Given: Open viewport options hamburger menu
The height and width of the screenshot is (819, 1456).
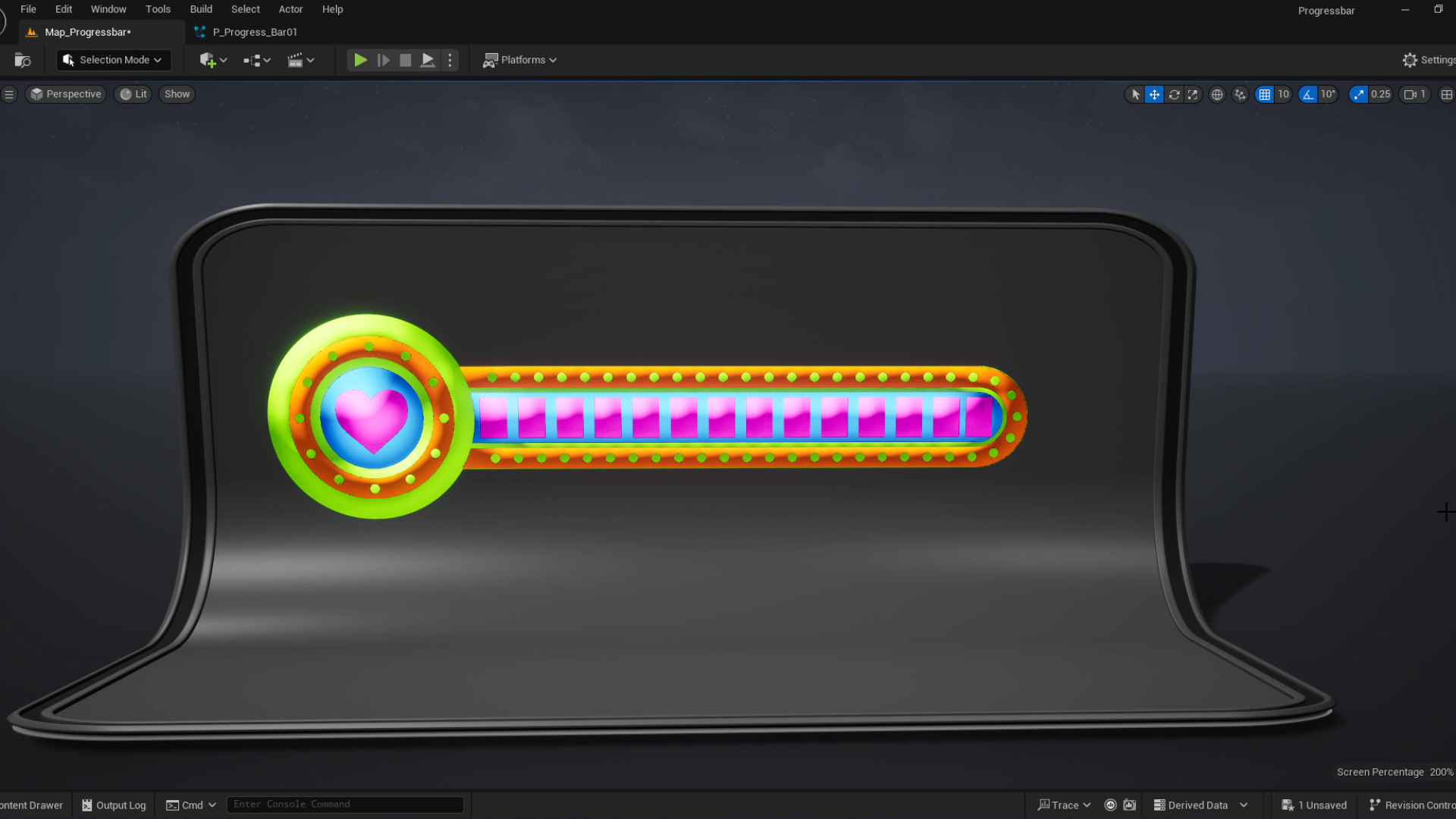Looking at the screenshot, I should (9, 94).
